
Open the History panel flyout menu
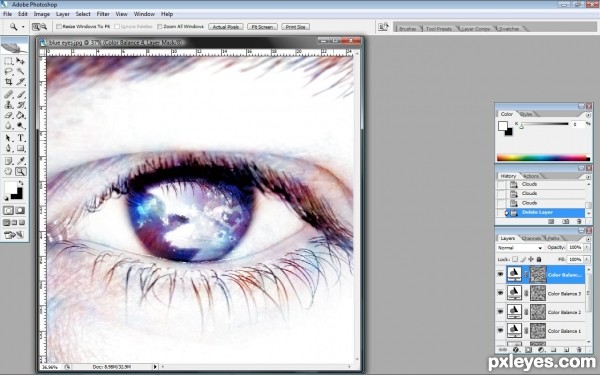click(x=588, y=176)
